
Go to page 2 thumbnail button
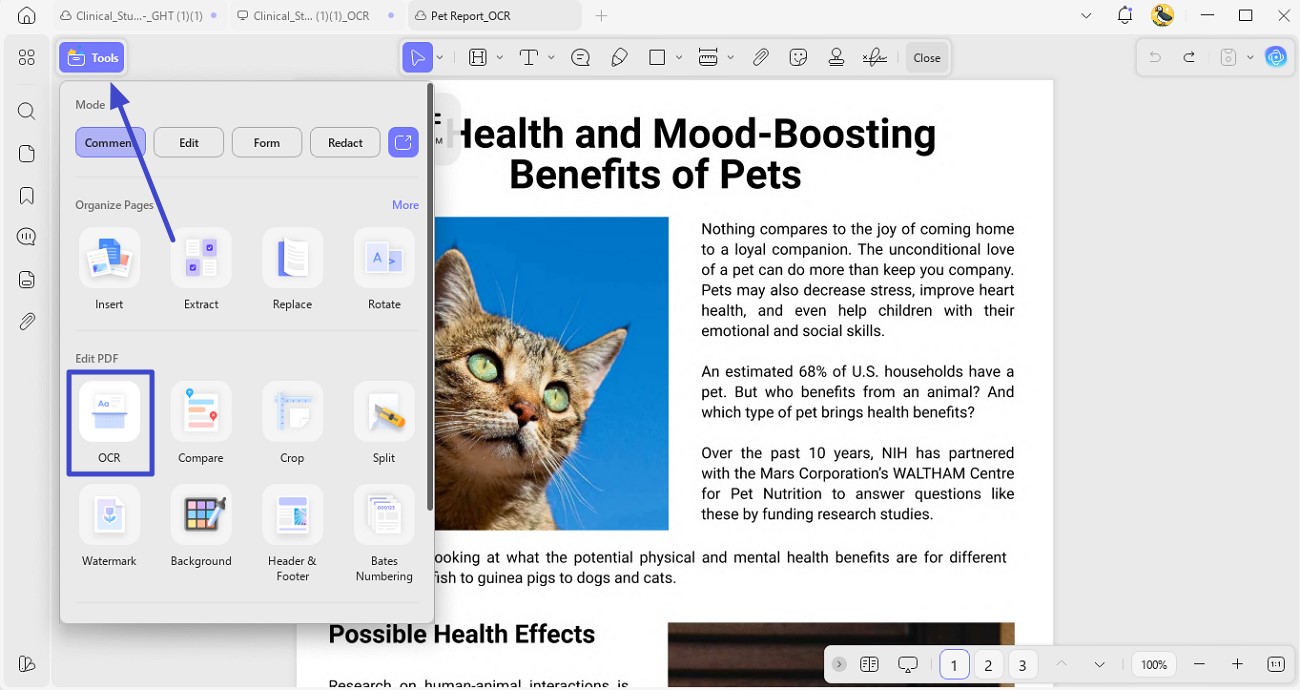[988, 665]
